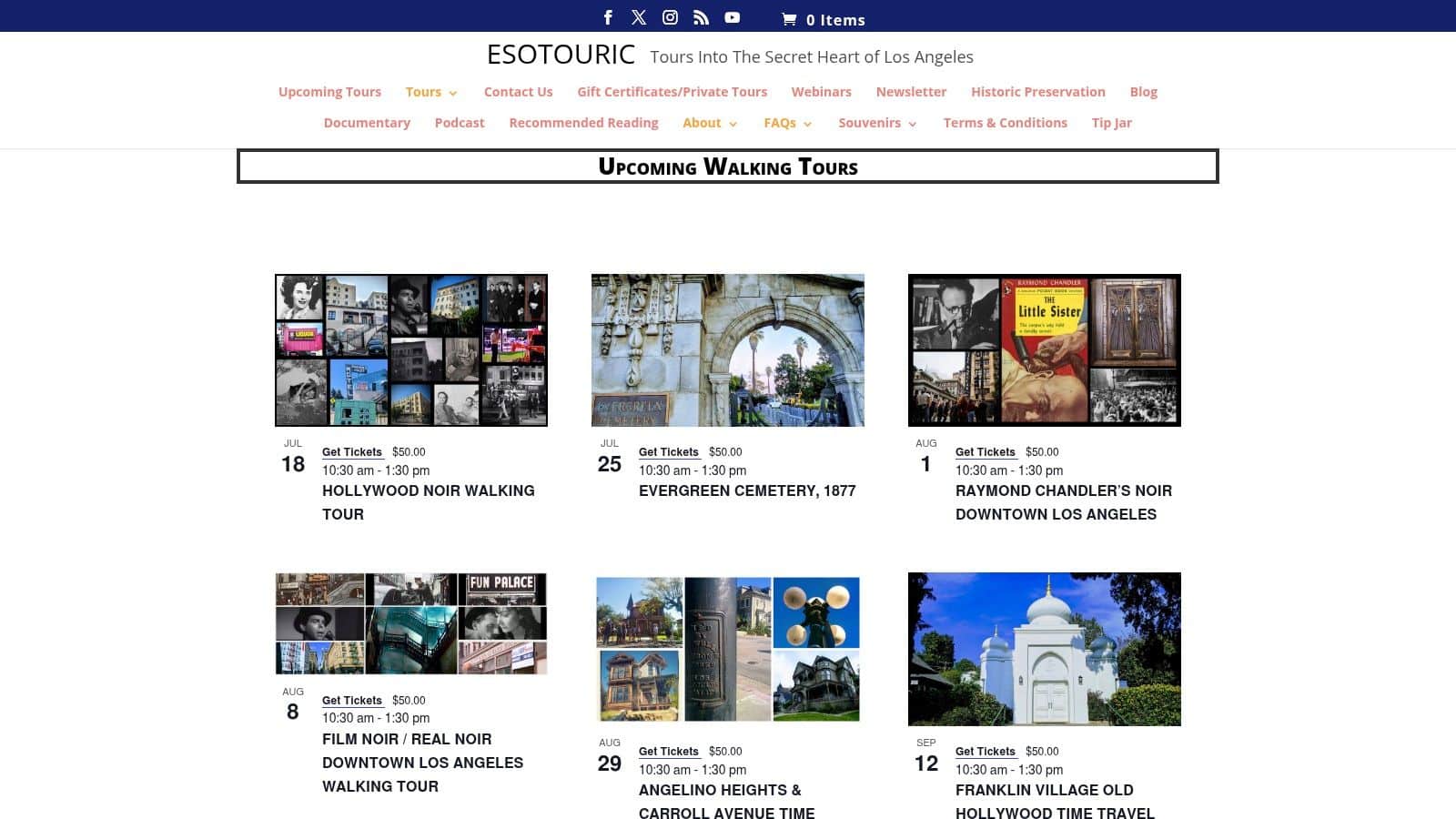Click the Evergreen Cemetery archway thumbnail
1456x819 pixels.
(x=728, y=350)
